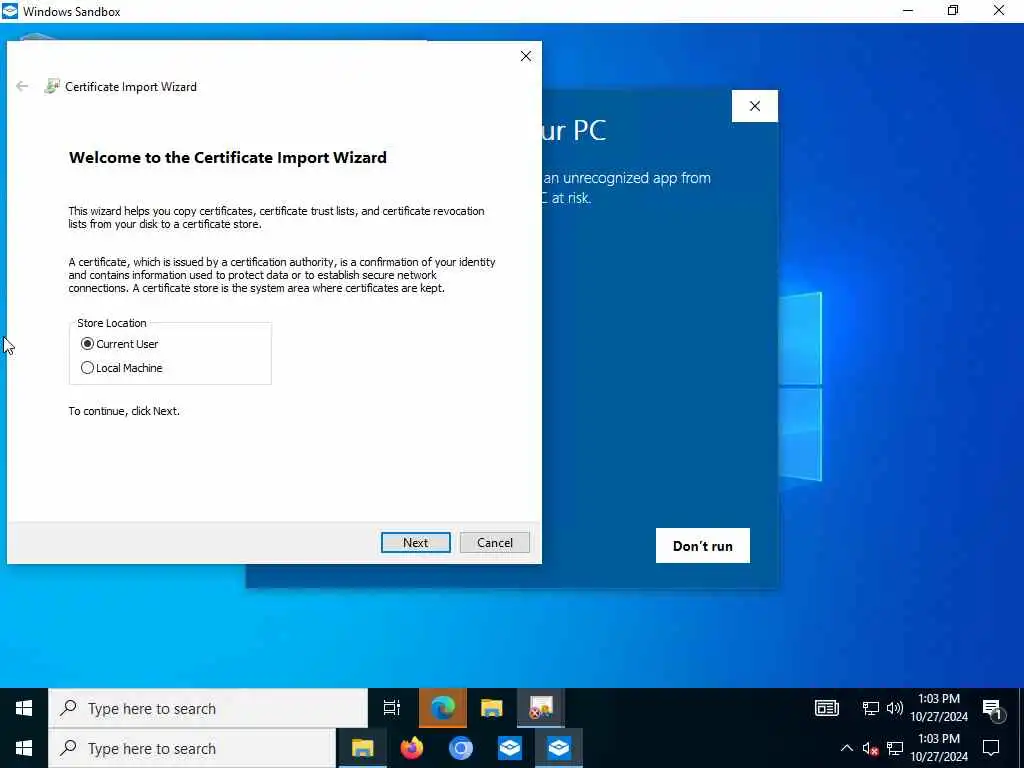Click the host taskbar clock and date
The width and height of the screenshot is (1024, 768).
click(939, 748)
